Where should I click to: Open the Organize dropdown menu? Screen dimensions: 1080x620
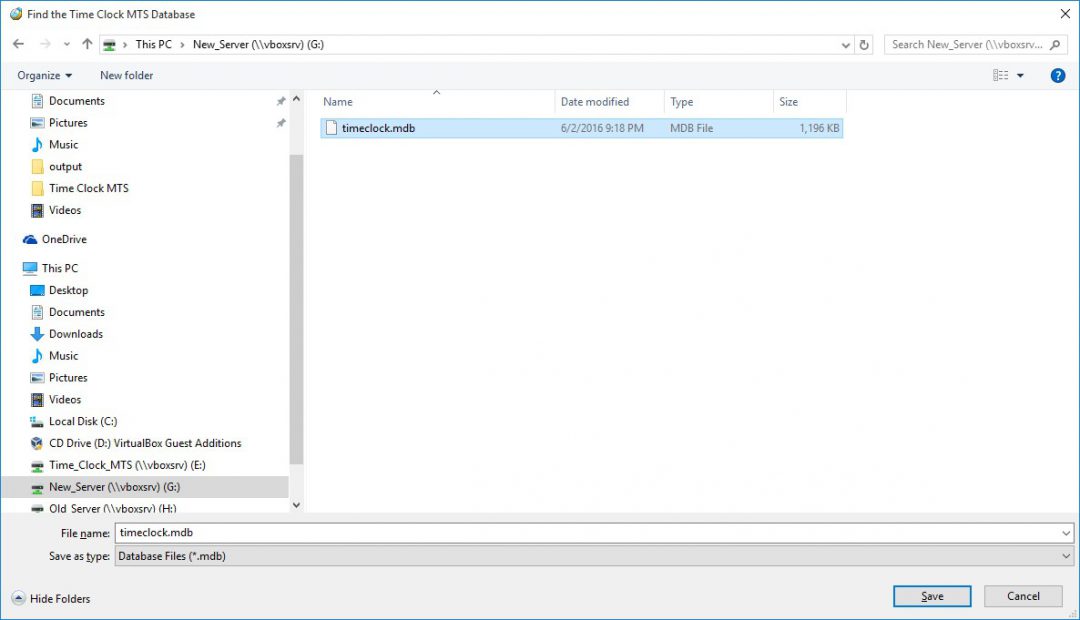pyautogui.click(x=44, y=75)
